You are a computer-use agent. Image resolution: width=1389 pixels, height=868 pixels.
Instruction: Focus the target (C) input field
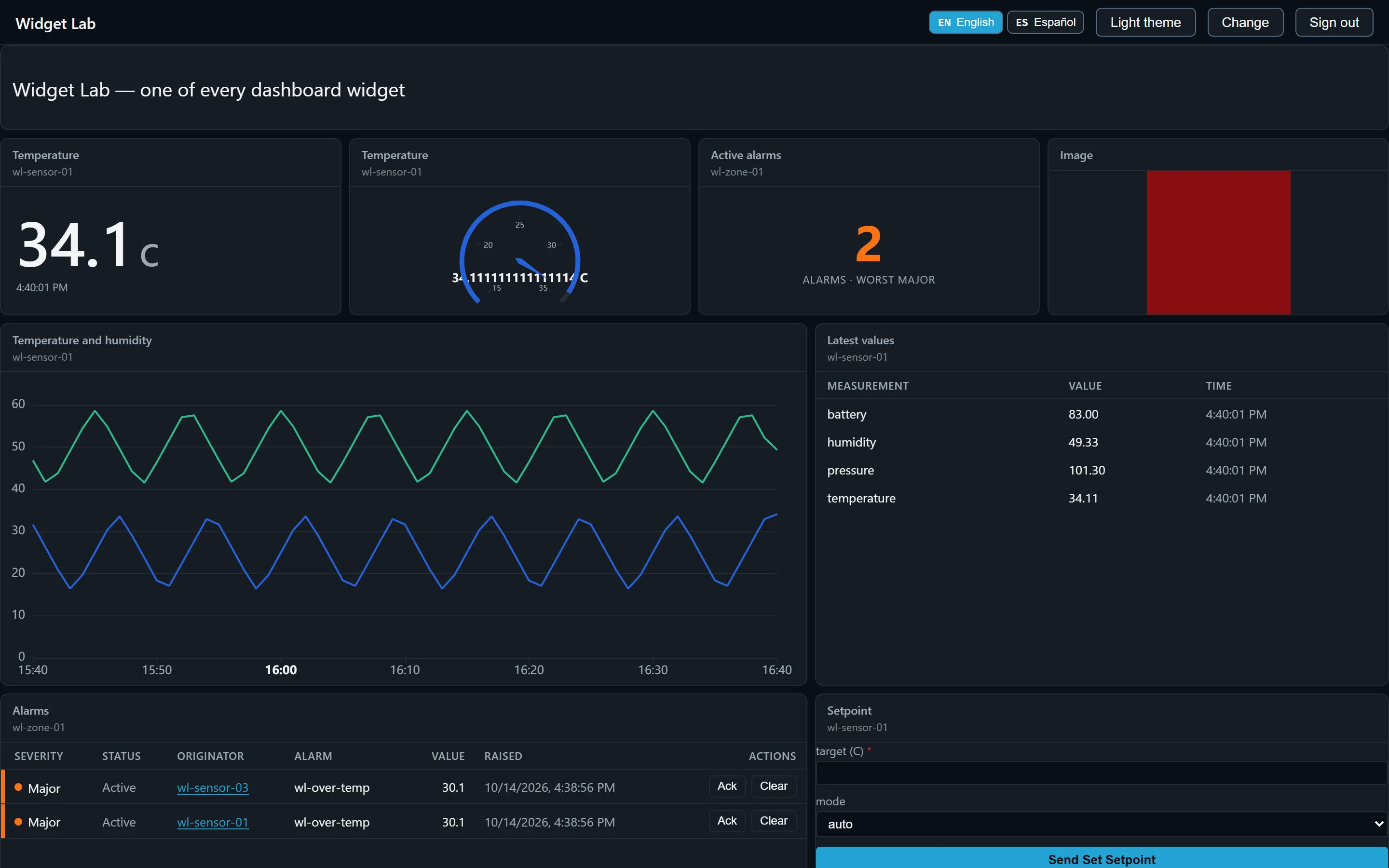pos(1102,773)
